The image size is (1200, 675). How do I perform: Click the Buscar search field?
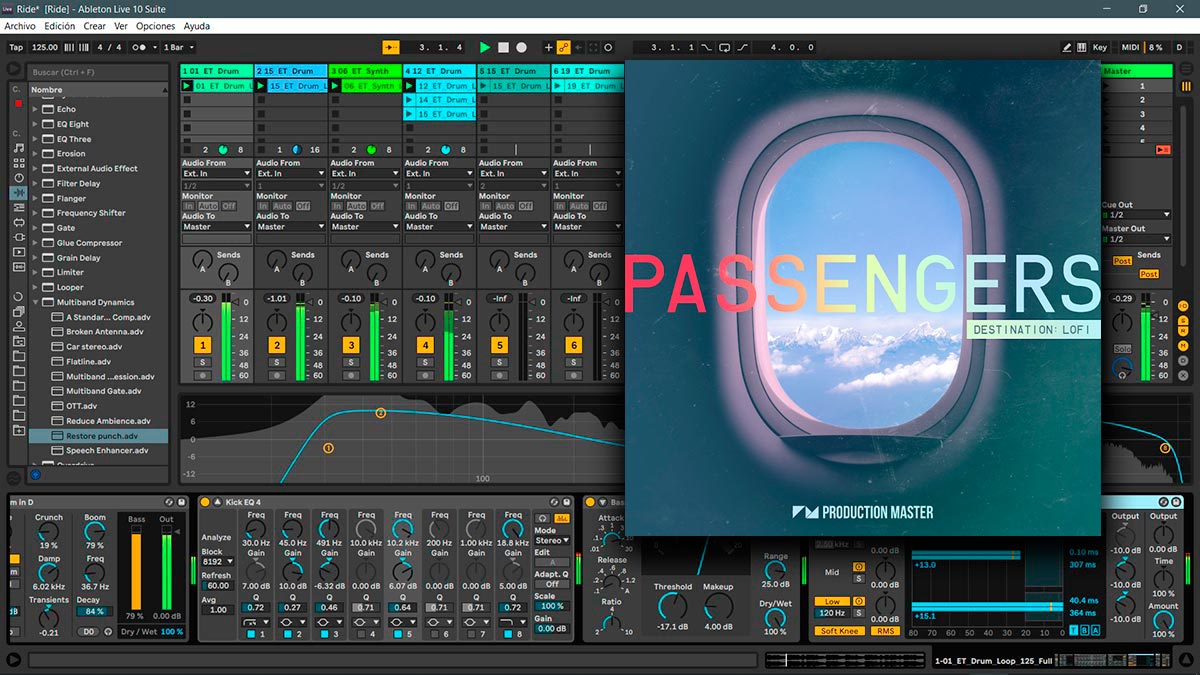[x=98, y=72]
